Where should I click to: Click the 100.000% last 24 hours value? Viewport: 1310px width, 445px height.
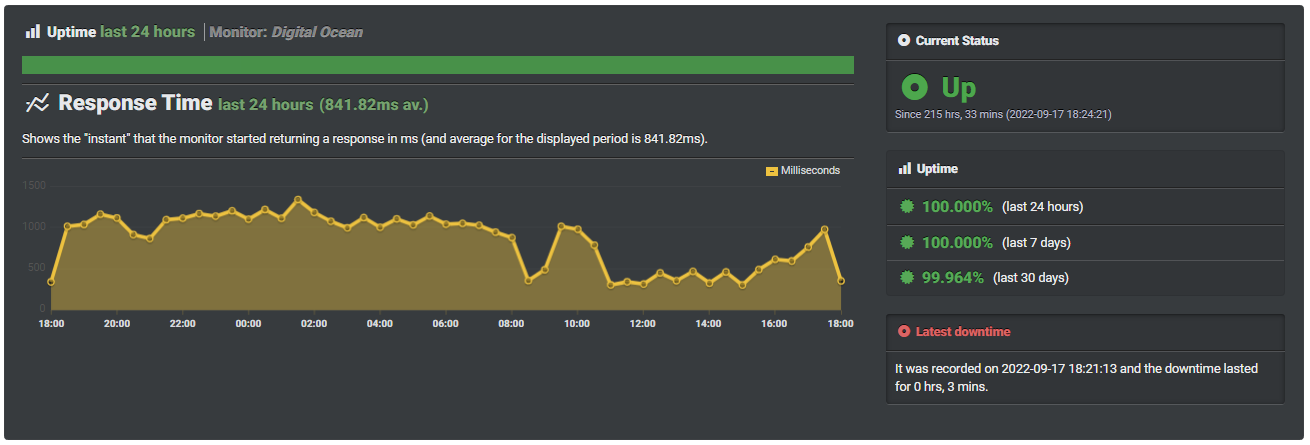point(957,207)
